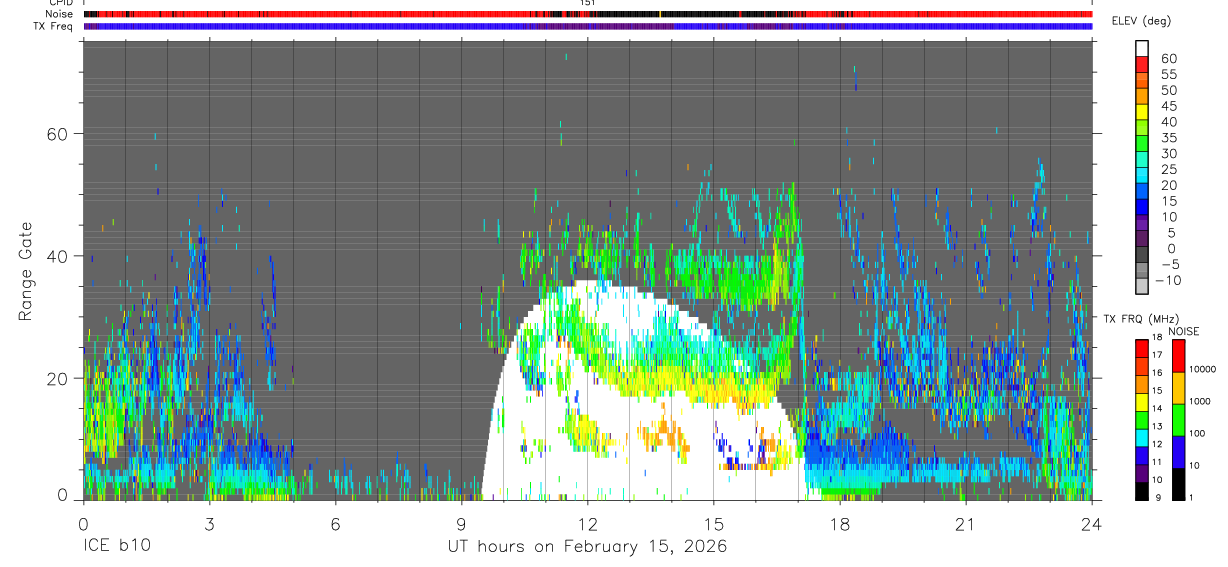This screenshot has height=567, width=1228.
Task: Click the '55' label on ELEV legend
Action: tap(1168, 74)
